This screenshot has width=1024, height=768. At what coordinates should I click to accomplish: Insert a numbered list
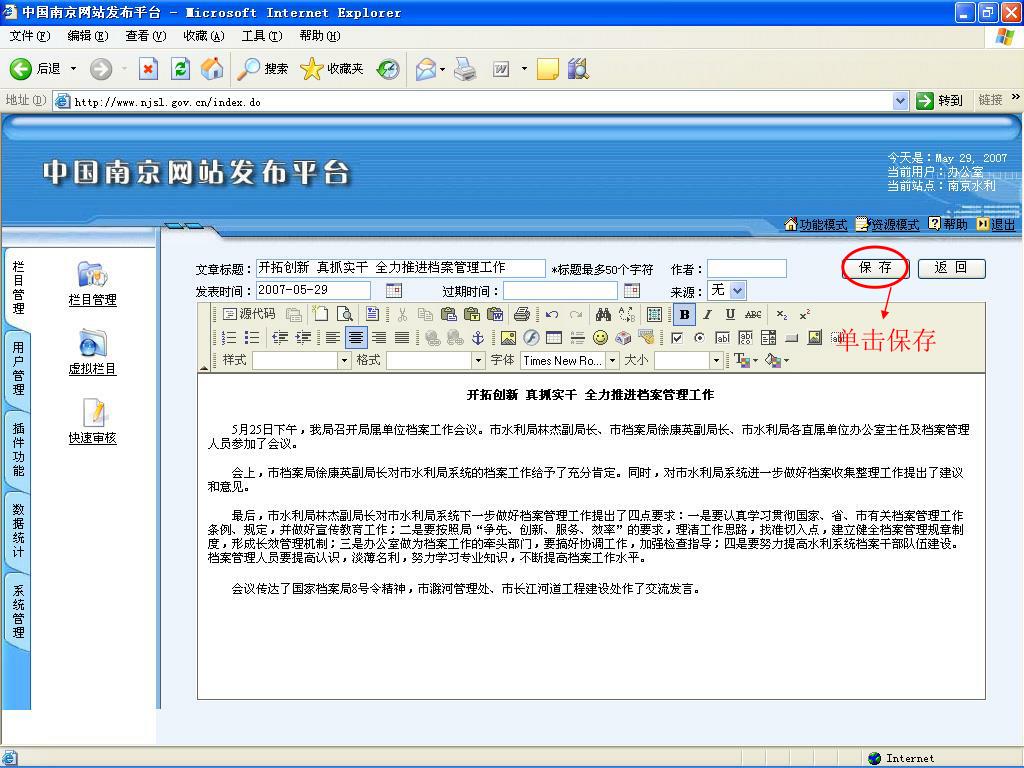229,337
